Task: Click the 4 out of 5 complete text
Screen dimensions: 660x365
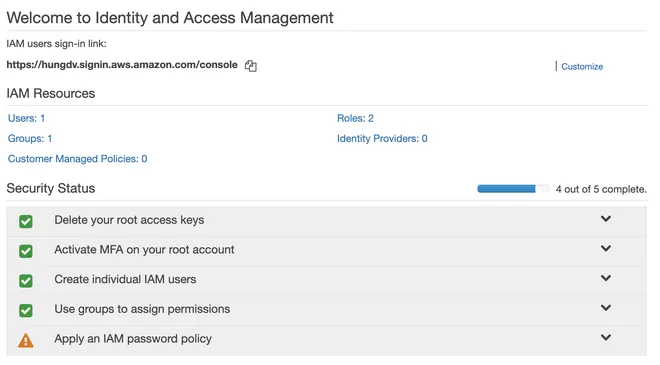Action: pyautogui.click(x=601, y=189)
